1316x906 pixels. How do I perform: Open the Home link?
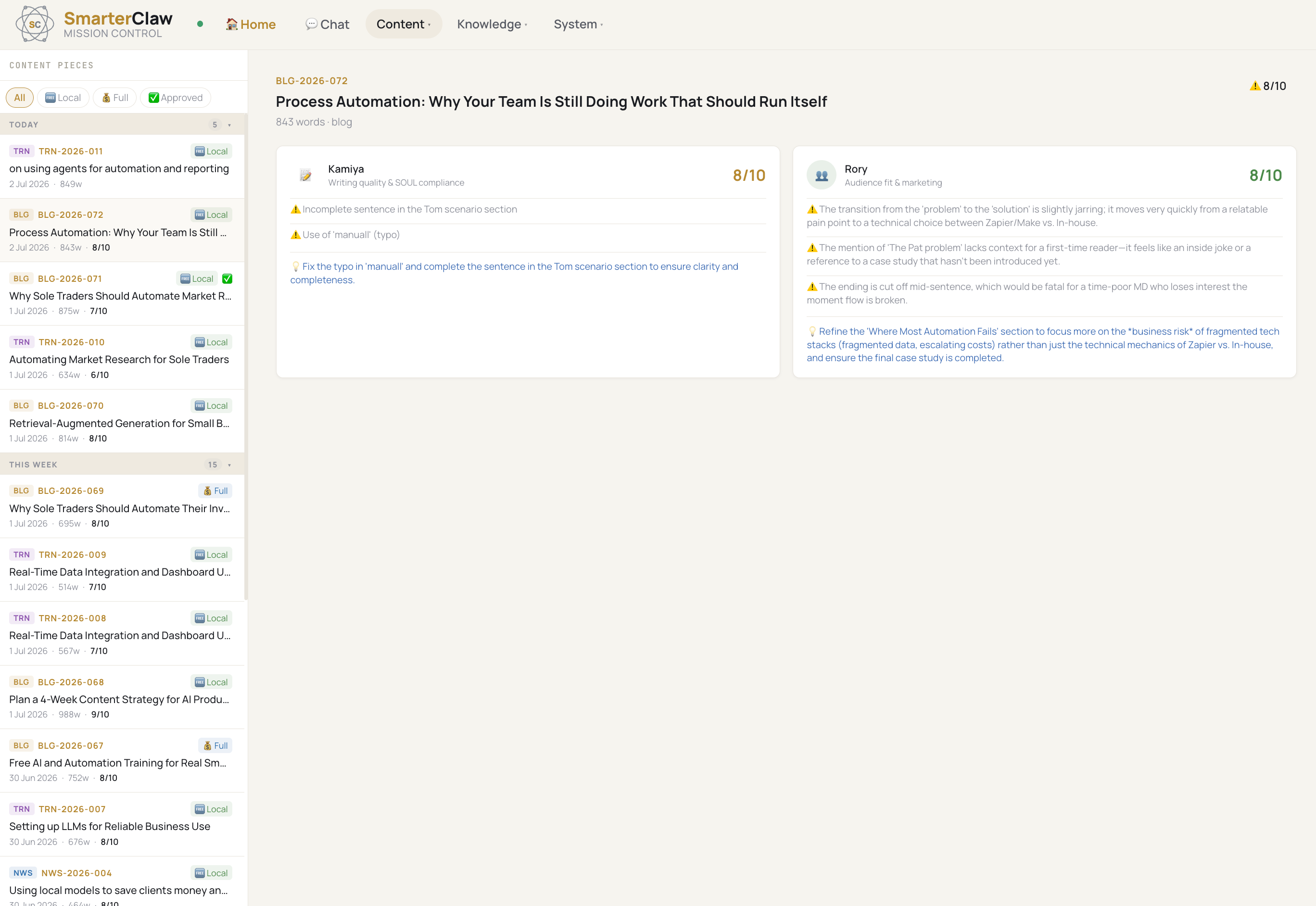tap(251, 24)
